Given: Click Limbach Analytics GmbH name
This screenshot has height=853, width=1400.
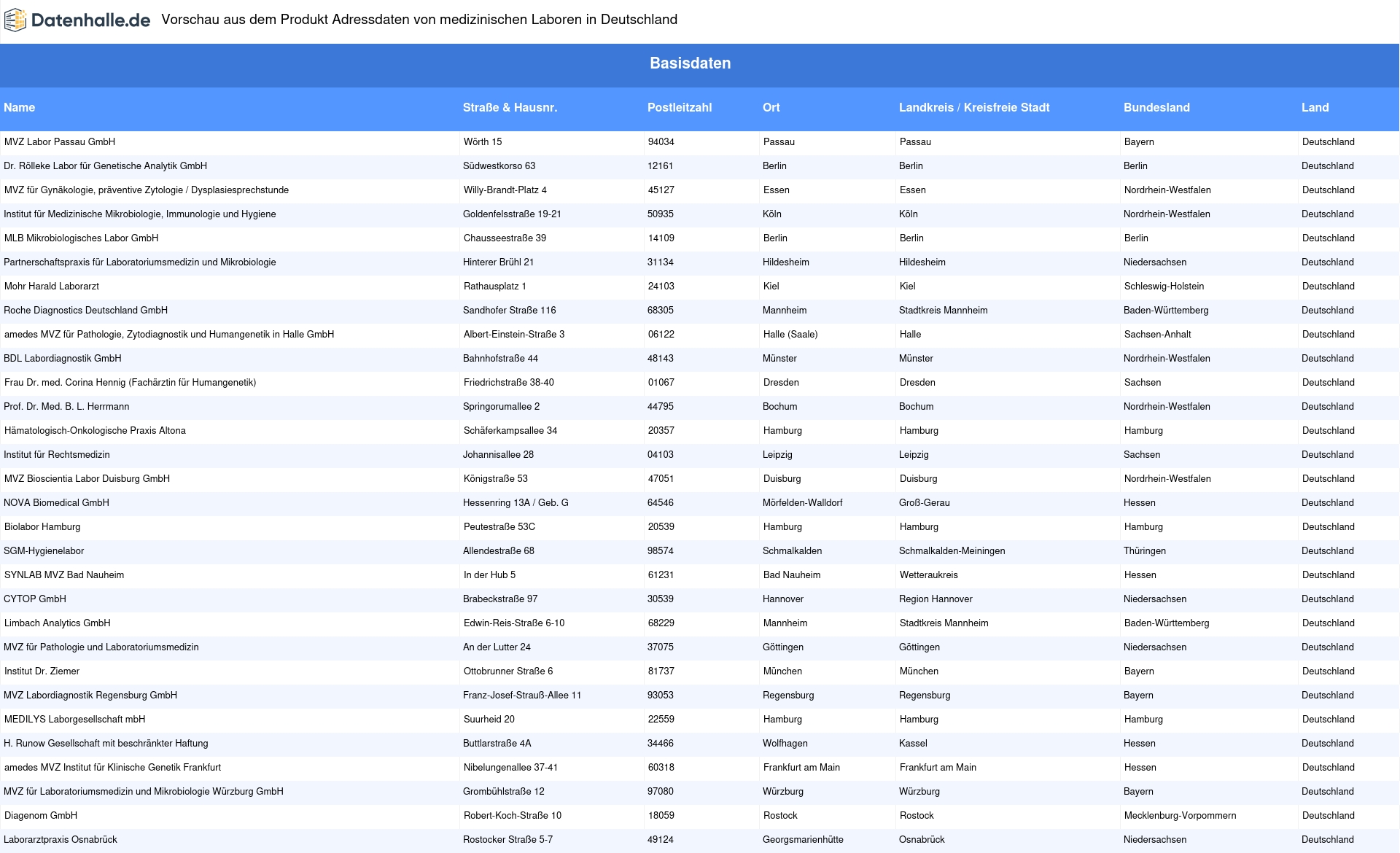Looking at the screenshot, I should coord(58,623).
